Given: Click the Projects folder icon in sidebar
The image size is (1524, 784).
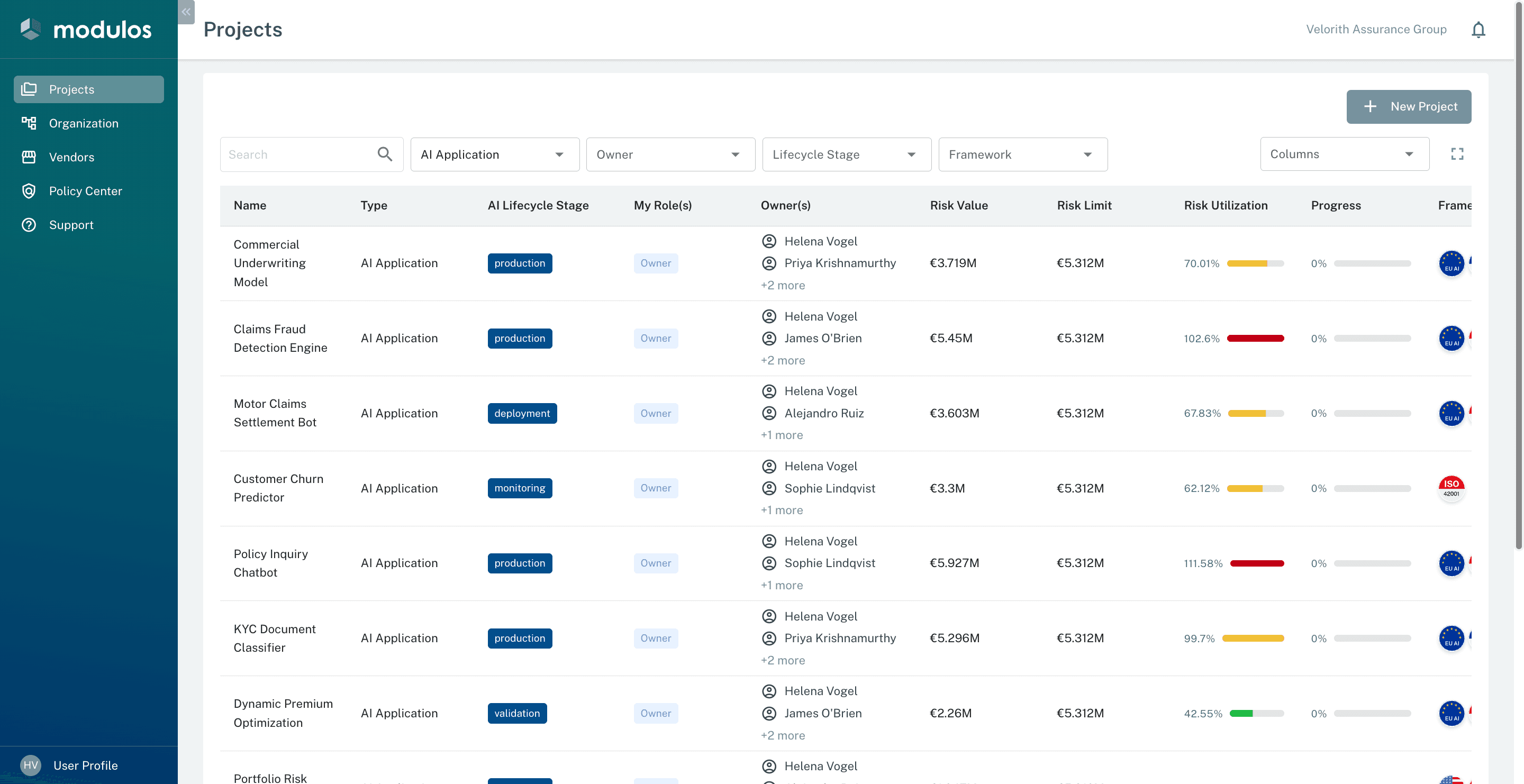Looking at the screenshot, I should 29,89.
